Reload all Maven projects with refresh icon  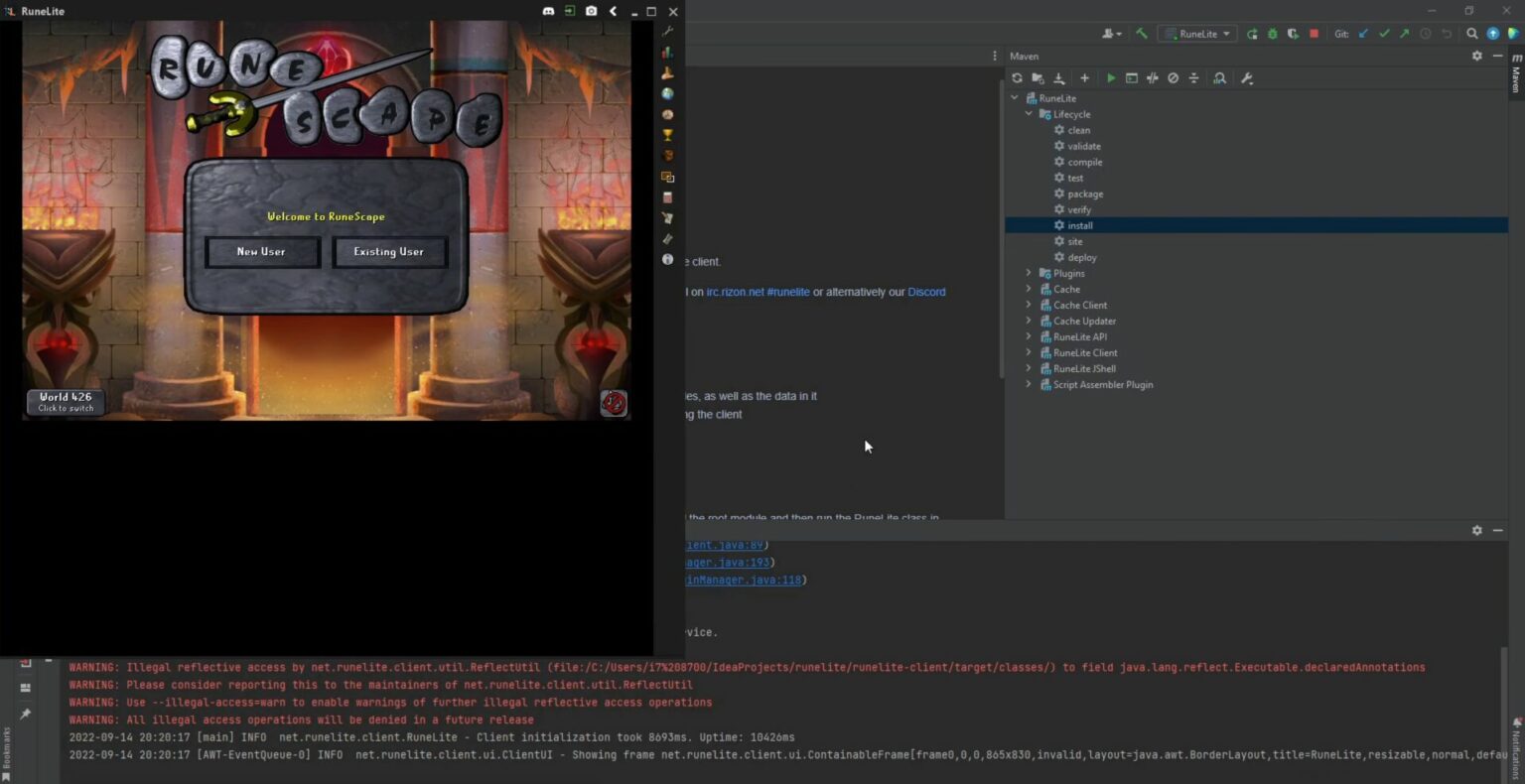click(1017, 77)
